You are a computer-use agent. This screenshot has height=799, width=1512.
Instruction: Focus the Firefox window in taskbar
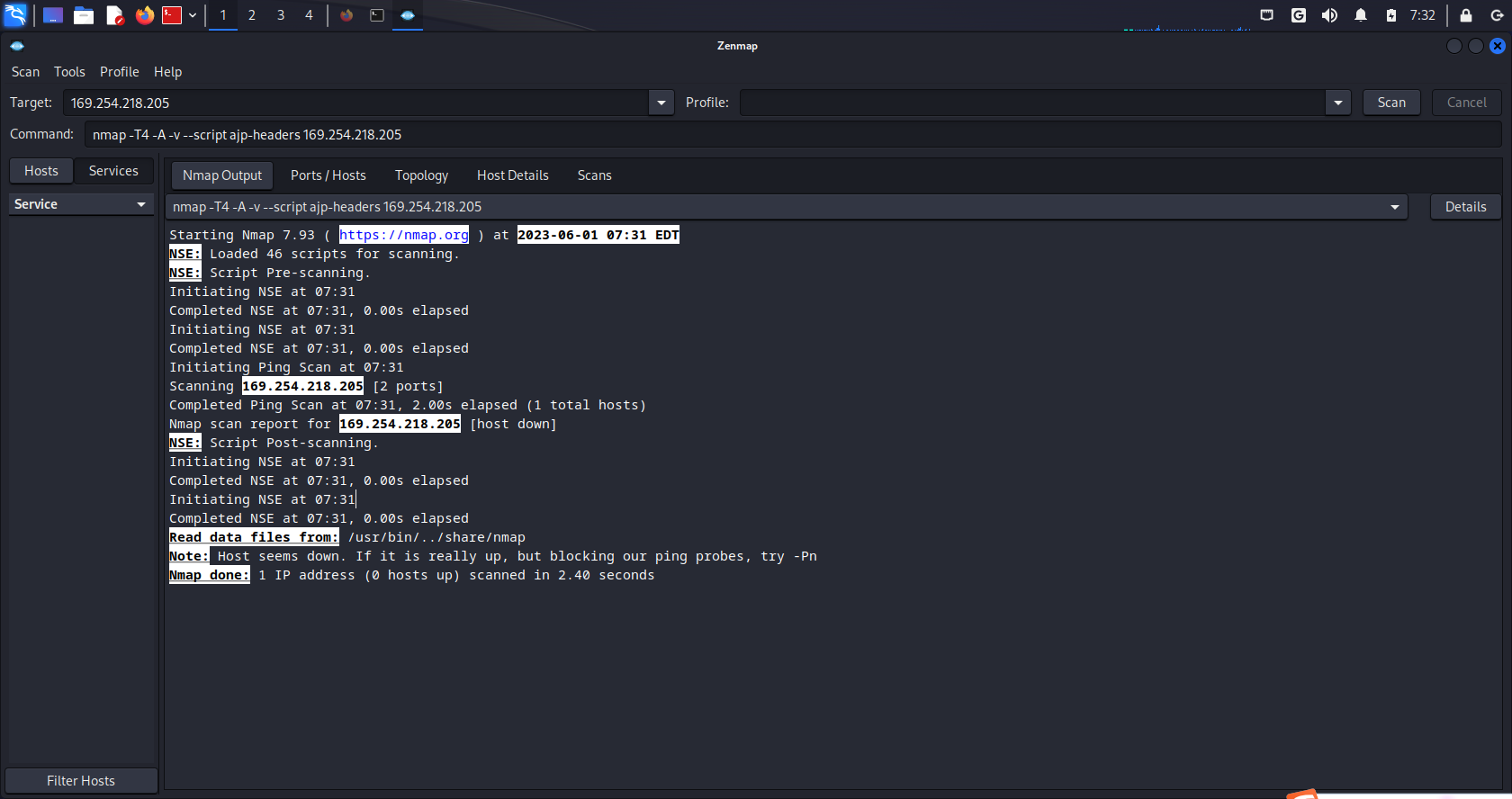coord(346,15)
